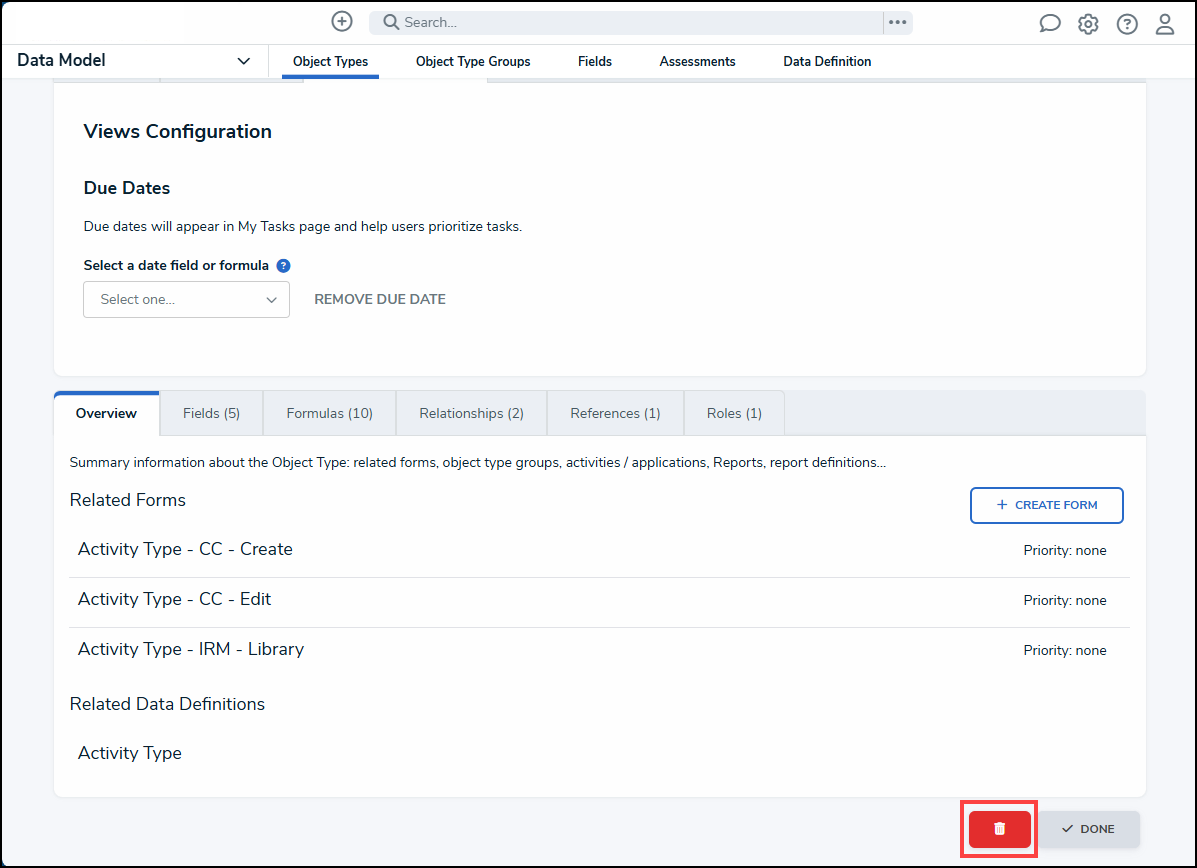Viewport: 1197px width, 868px height.
Task: Click the help question mark icon
Action: coord(1127,24)
